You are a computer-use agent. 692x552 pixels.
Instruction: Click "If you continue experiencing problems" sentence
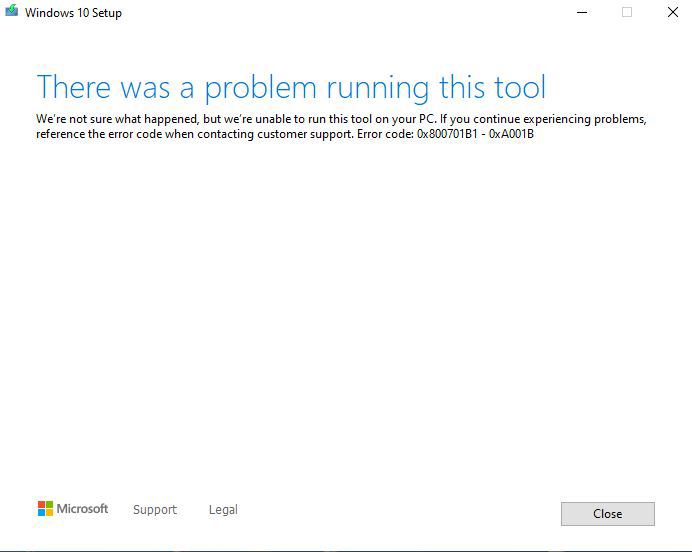(x=543, y=119)
